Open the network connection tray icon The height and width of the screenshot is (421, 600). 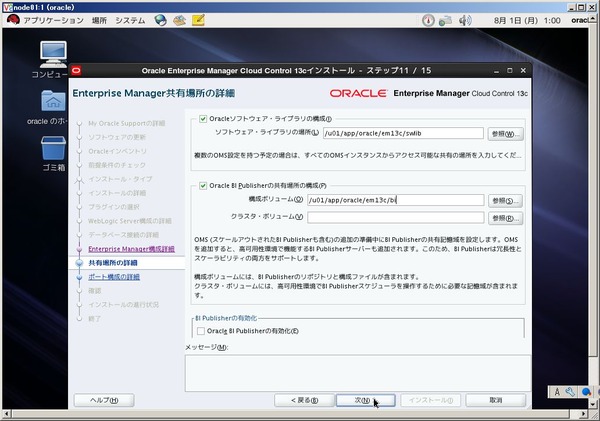445,20
